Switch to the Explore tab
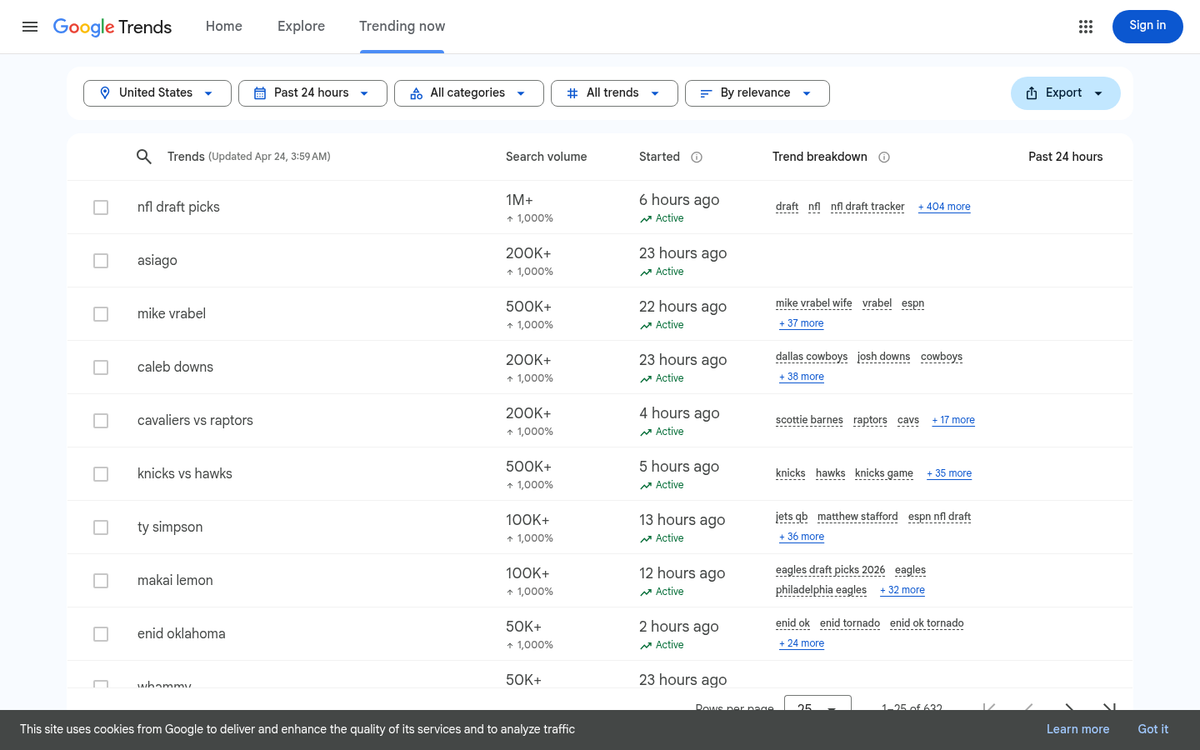Image resolution: width=1200 pixels, height=750 pixels. (301, 26)
